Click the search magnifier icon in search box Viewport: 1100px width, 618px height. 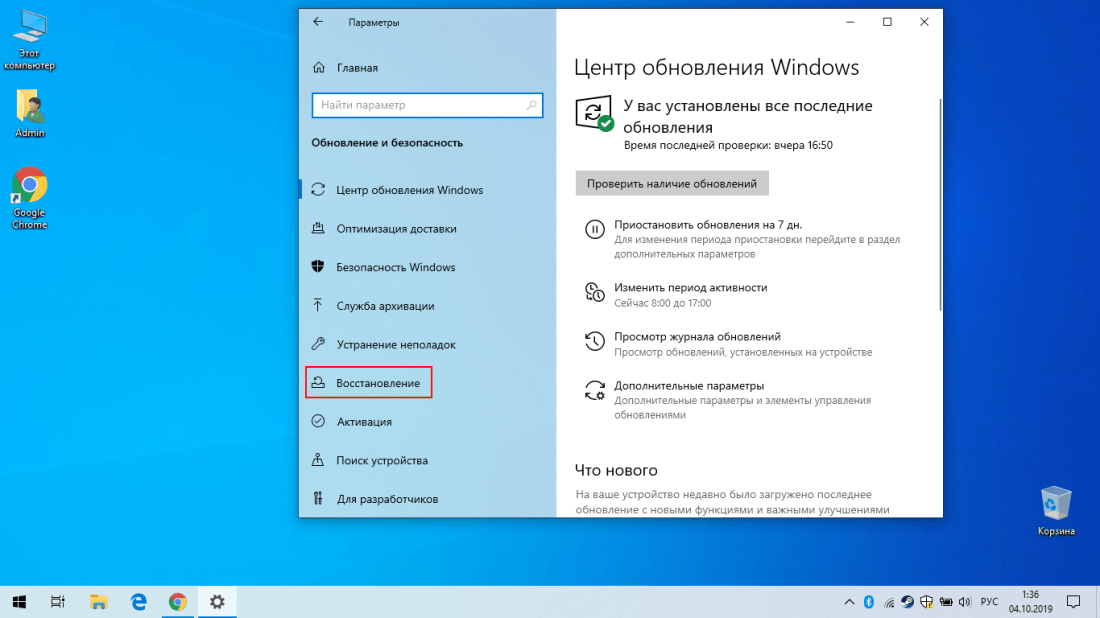click(x=532, y=105)
